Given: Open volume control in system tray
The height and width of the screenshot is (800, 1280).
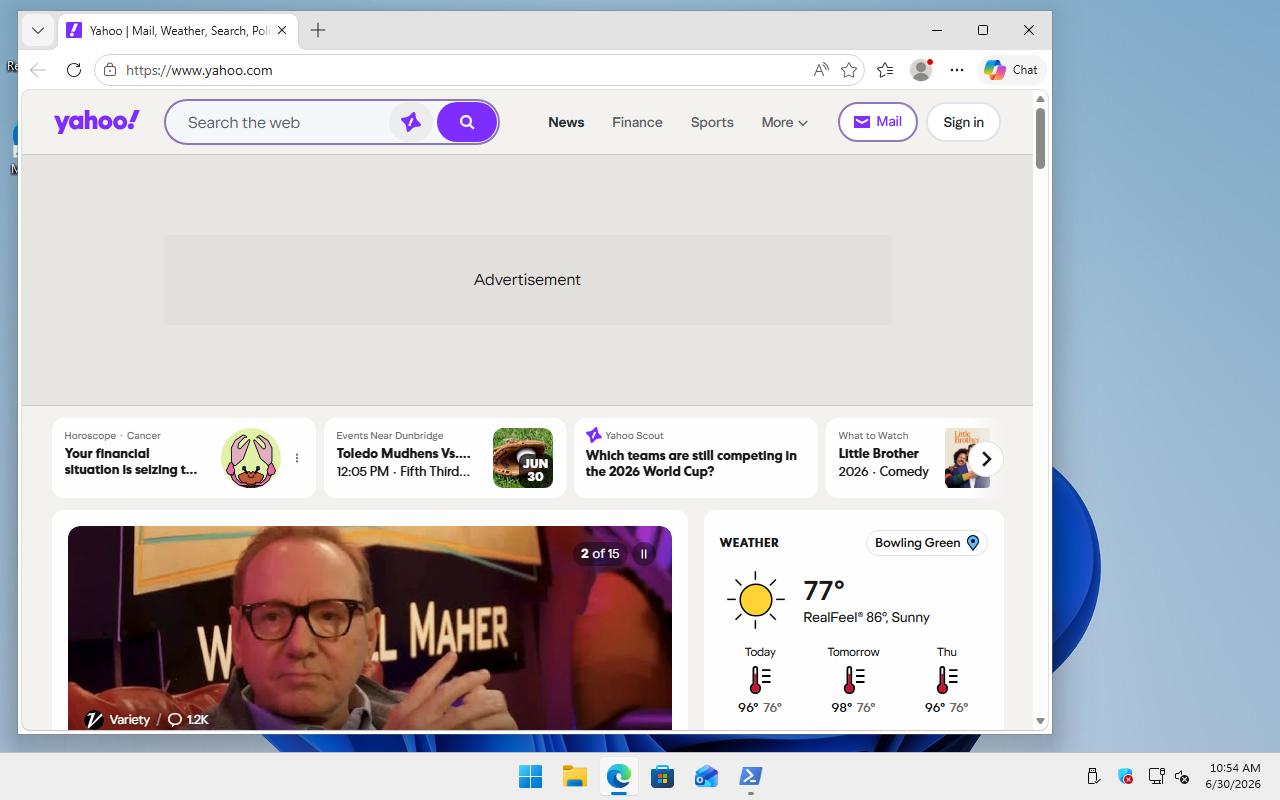Looking at the screenshot, I should [x=1182, y=776].
